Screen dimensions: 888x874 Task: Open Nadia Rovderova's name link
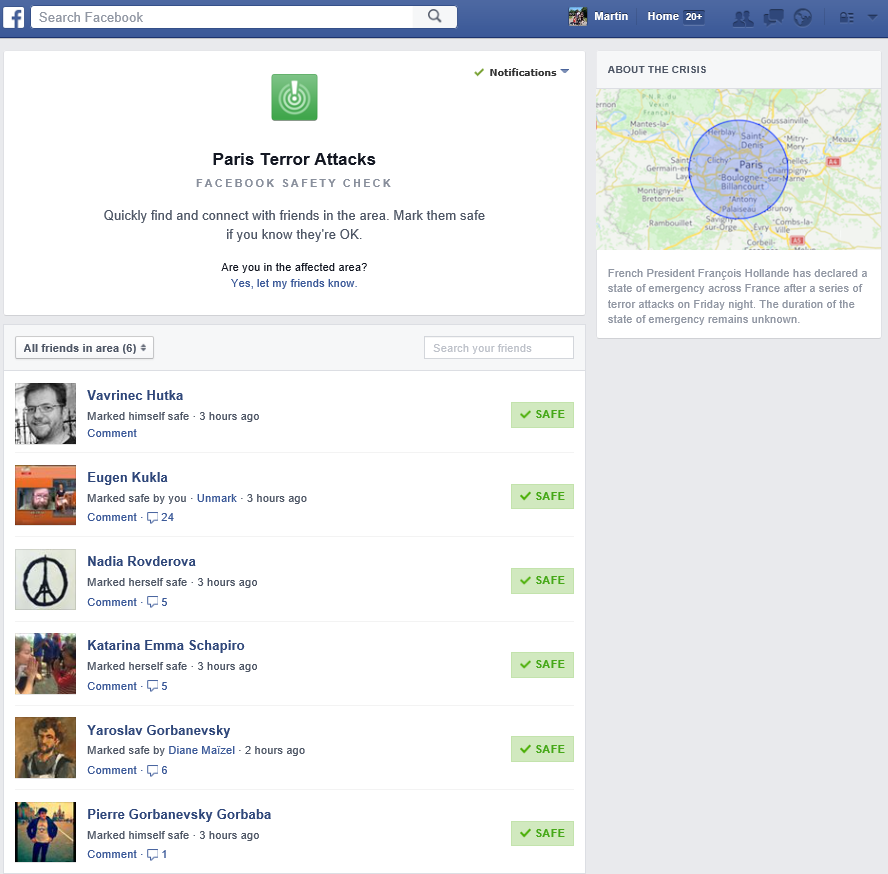142,561
